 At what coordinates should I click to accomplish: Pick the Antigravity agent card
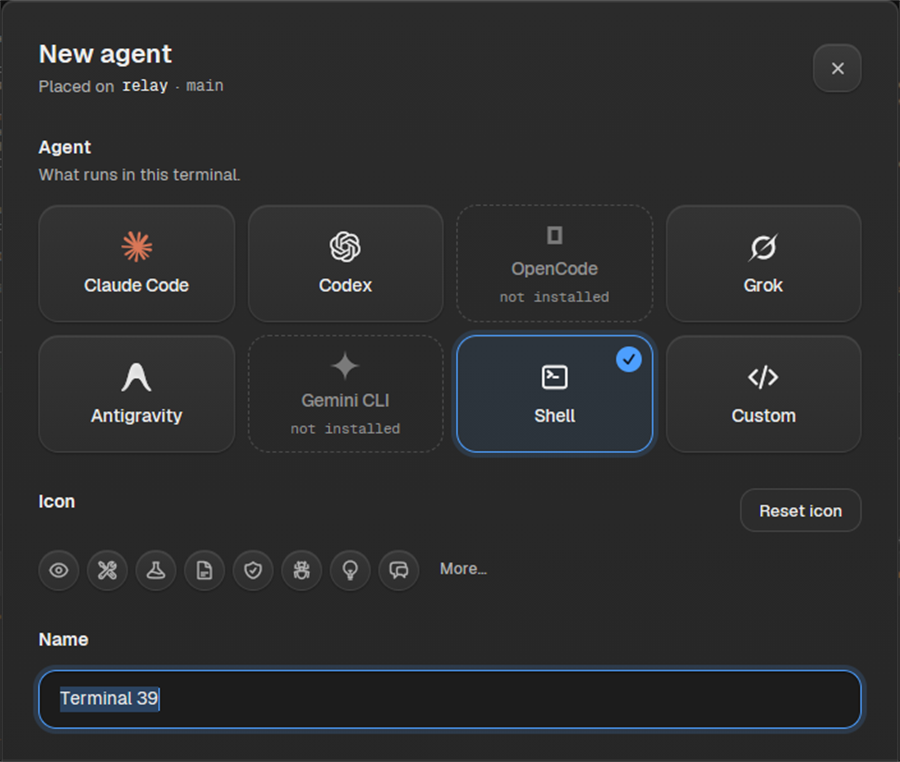pyautogui.click(x=137, y=394)
